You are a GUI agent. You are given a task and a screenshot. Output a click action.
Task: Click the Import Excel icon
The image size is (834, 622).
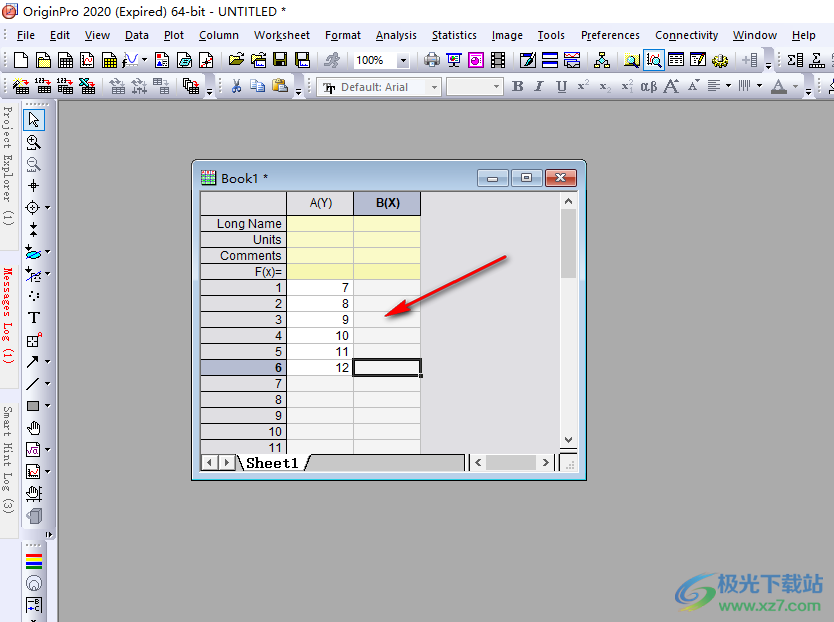coord(87,86)
